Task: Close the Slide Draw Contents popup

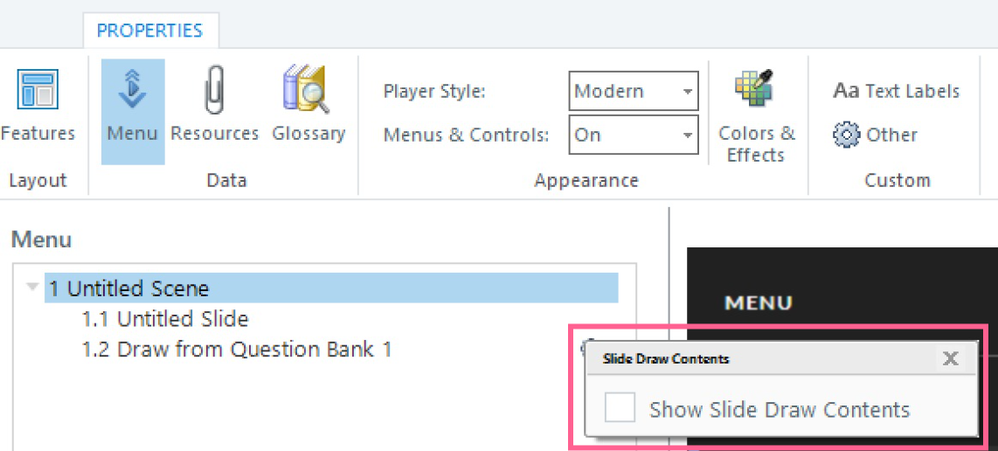Action: (951, 358)
